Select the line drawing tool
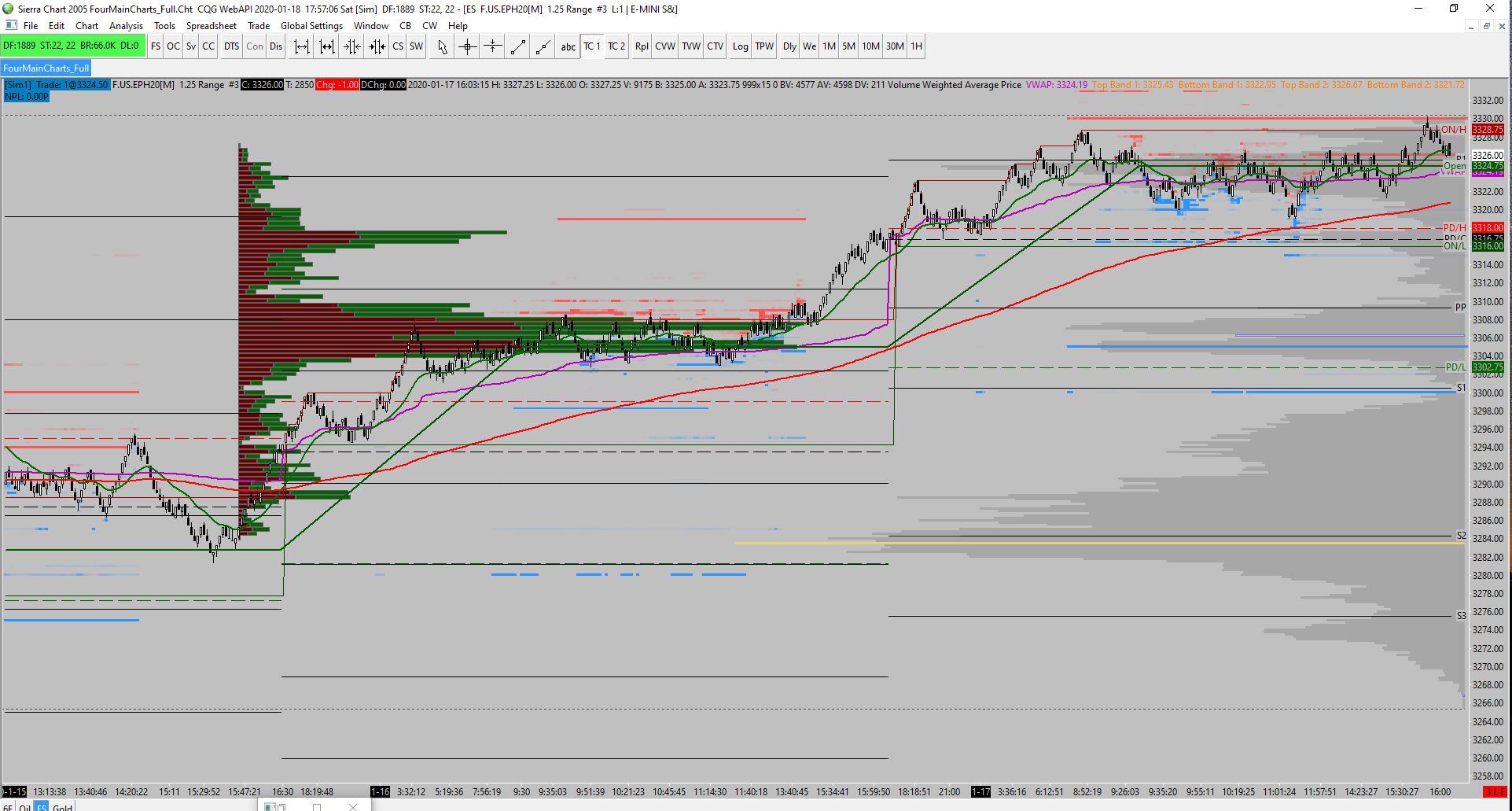The image size is (1512, 811). [518, 46]
